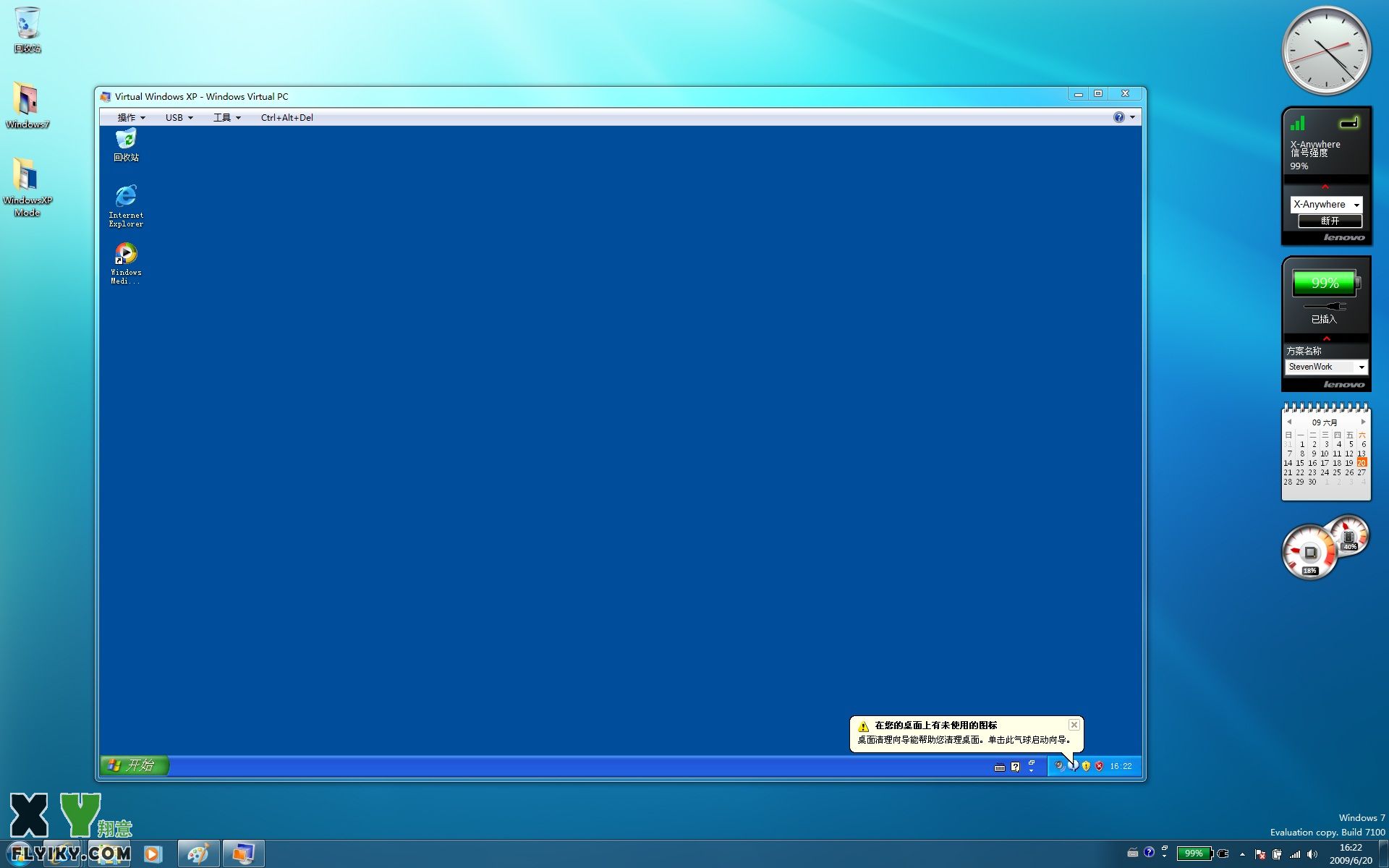1389x868 pixels.
Task: Click the XP 开始 start button
Action: click(x=135, y=765)
